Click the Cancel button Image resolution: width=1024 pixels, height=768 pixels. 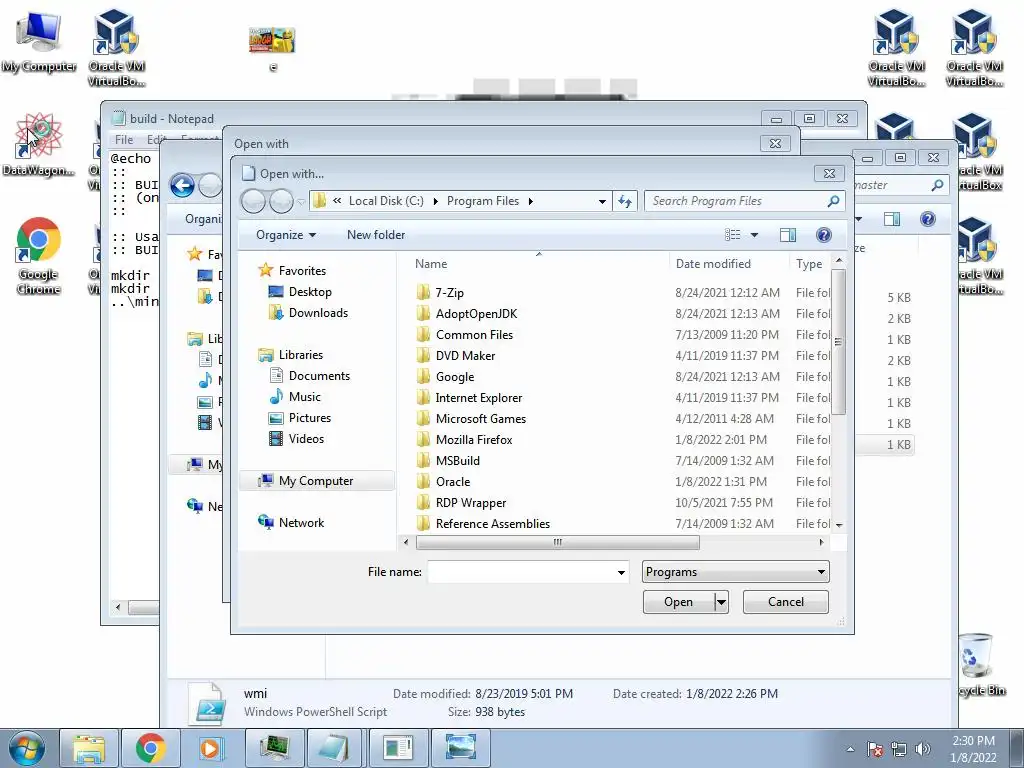(x=786, y=602)
